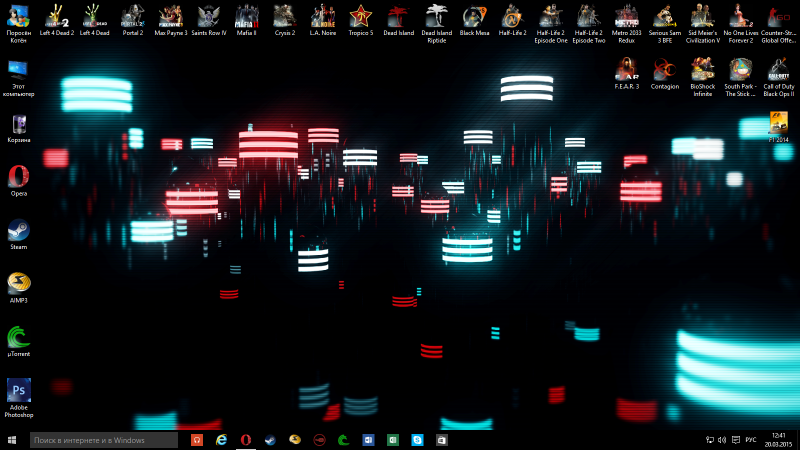Viewport: 800px width, 450px height.
Task: Switch input language via РУС indicator
Action: point(751,440)
